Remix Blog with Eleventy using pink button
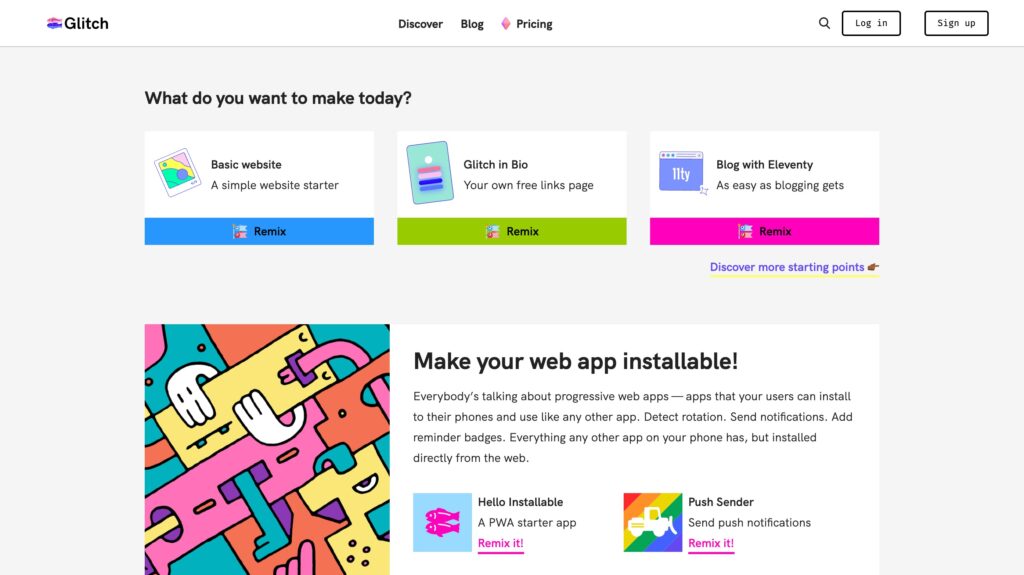Screen dimensions: 1024x575 click(x=764, y=231)
